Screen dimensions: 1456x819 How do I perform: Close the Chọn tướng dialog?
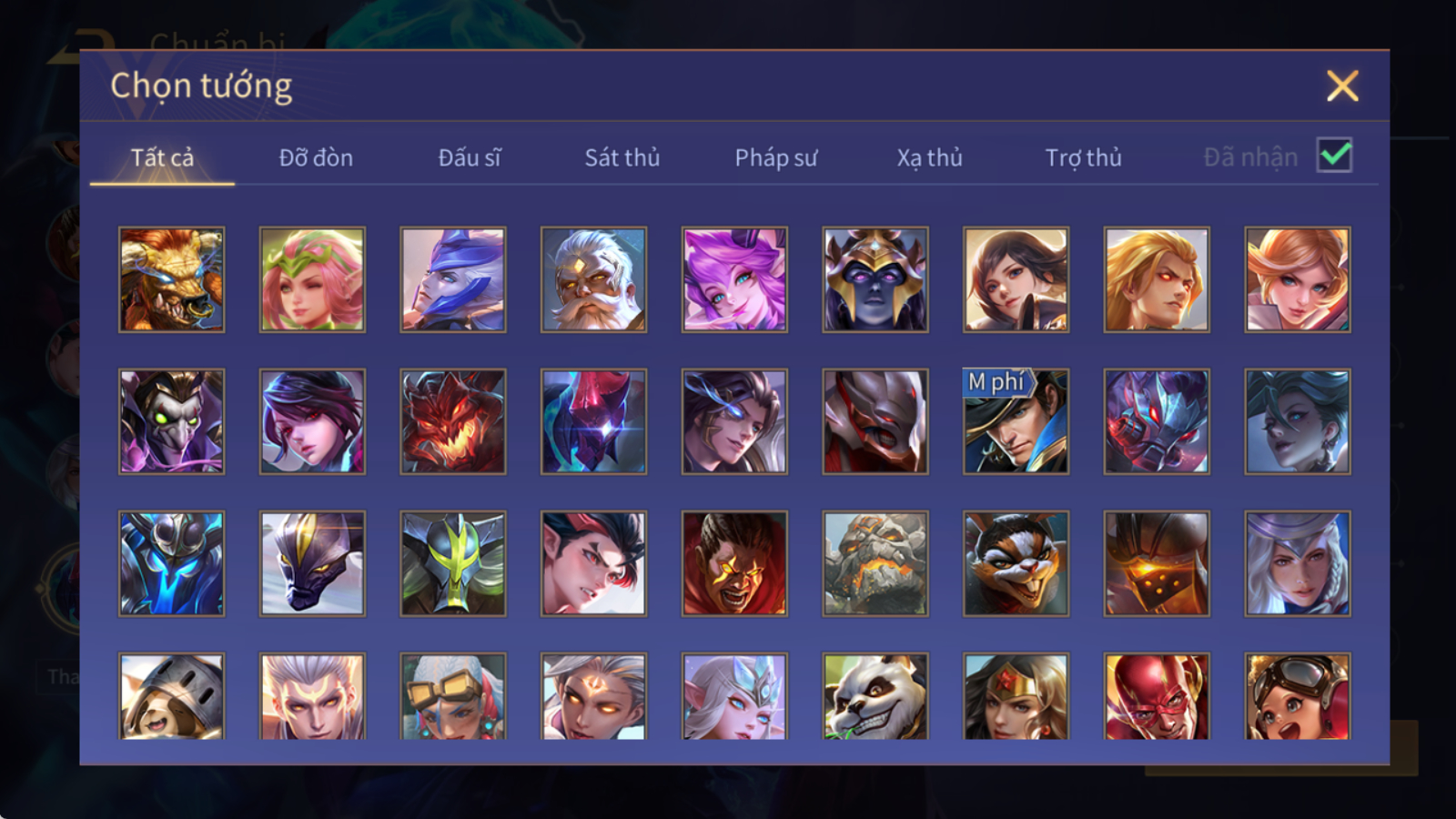coord(1342,86)
